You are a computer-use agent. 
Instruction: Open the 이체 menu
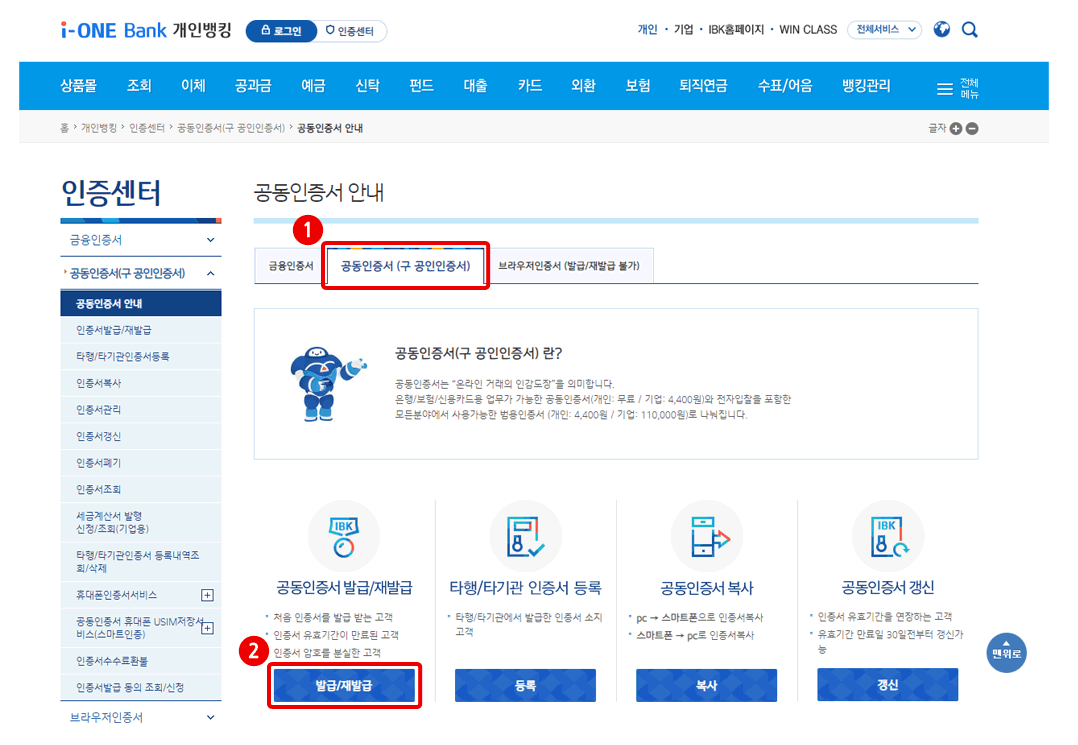(x=193, y=86)
